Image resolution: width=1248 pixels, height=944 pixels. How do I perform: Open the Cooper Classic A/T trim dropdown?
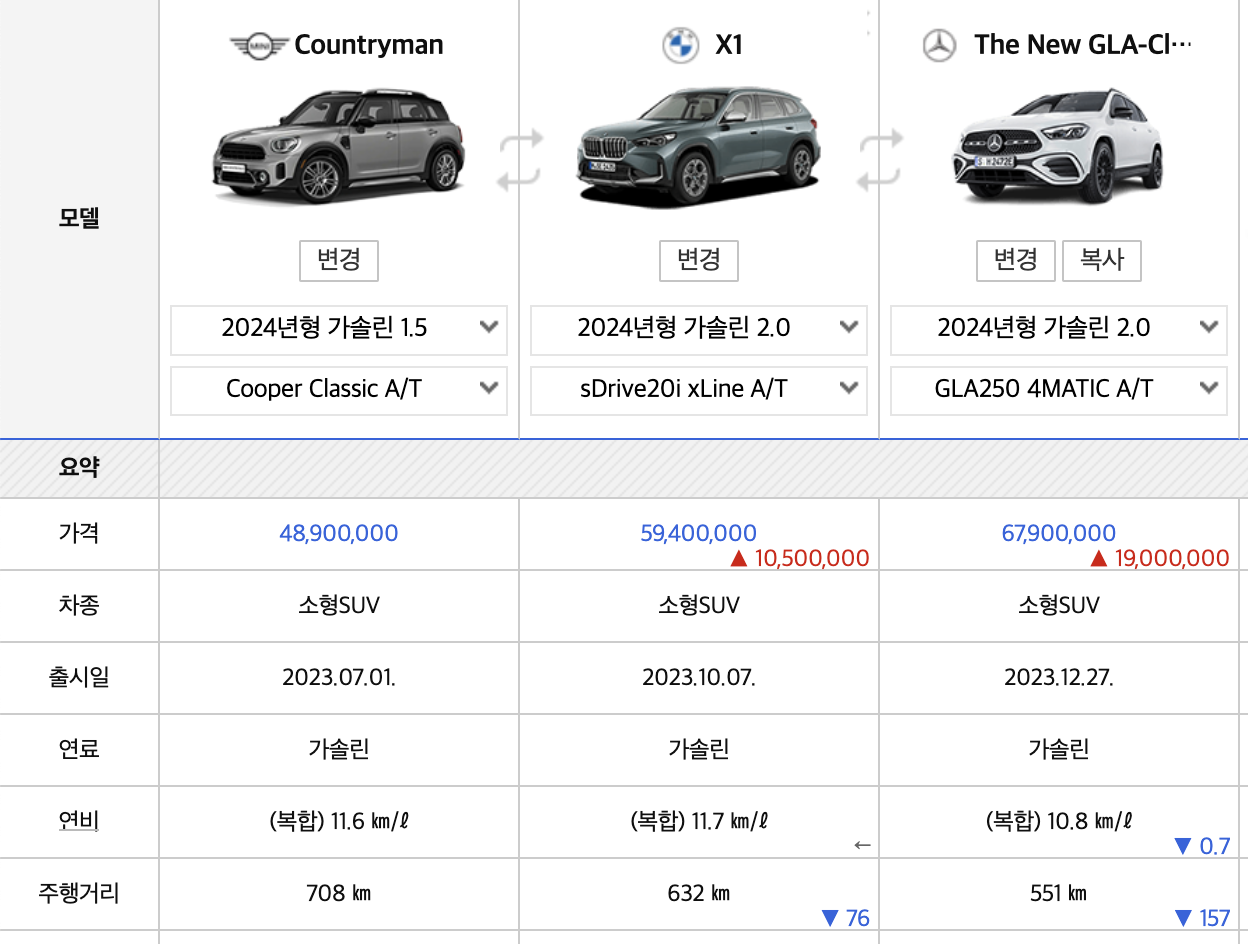coord(338,389)
